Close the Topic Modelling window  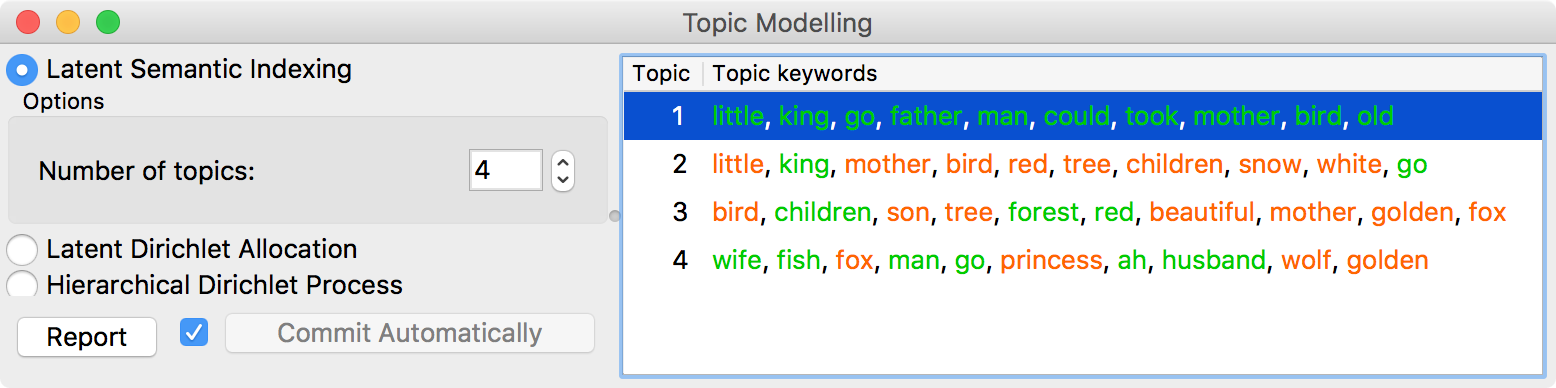[x=27, y=22]
